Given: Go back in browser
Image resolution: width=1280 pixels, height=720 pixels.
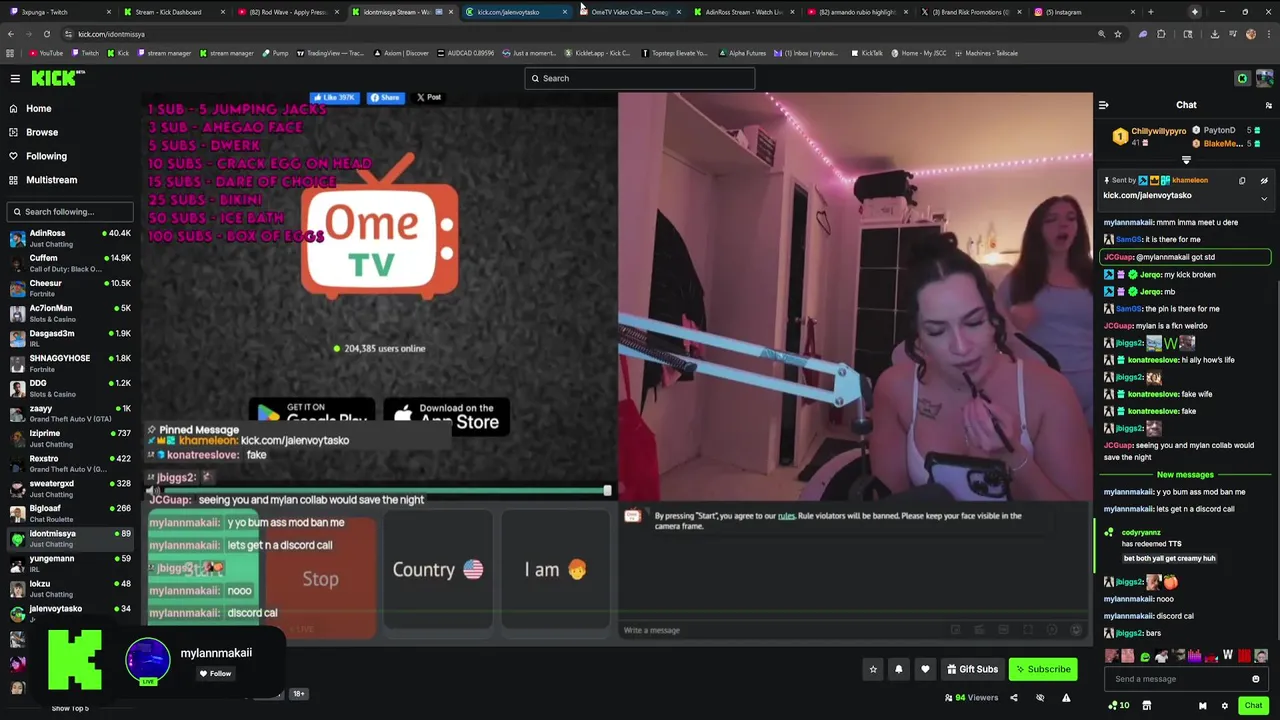Looking at the screenshot, I should 10,34.
